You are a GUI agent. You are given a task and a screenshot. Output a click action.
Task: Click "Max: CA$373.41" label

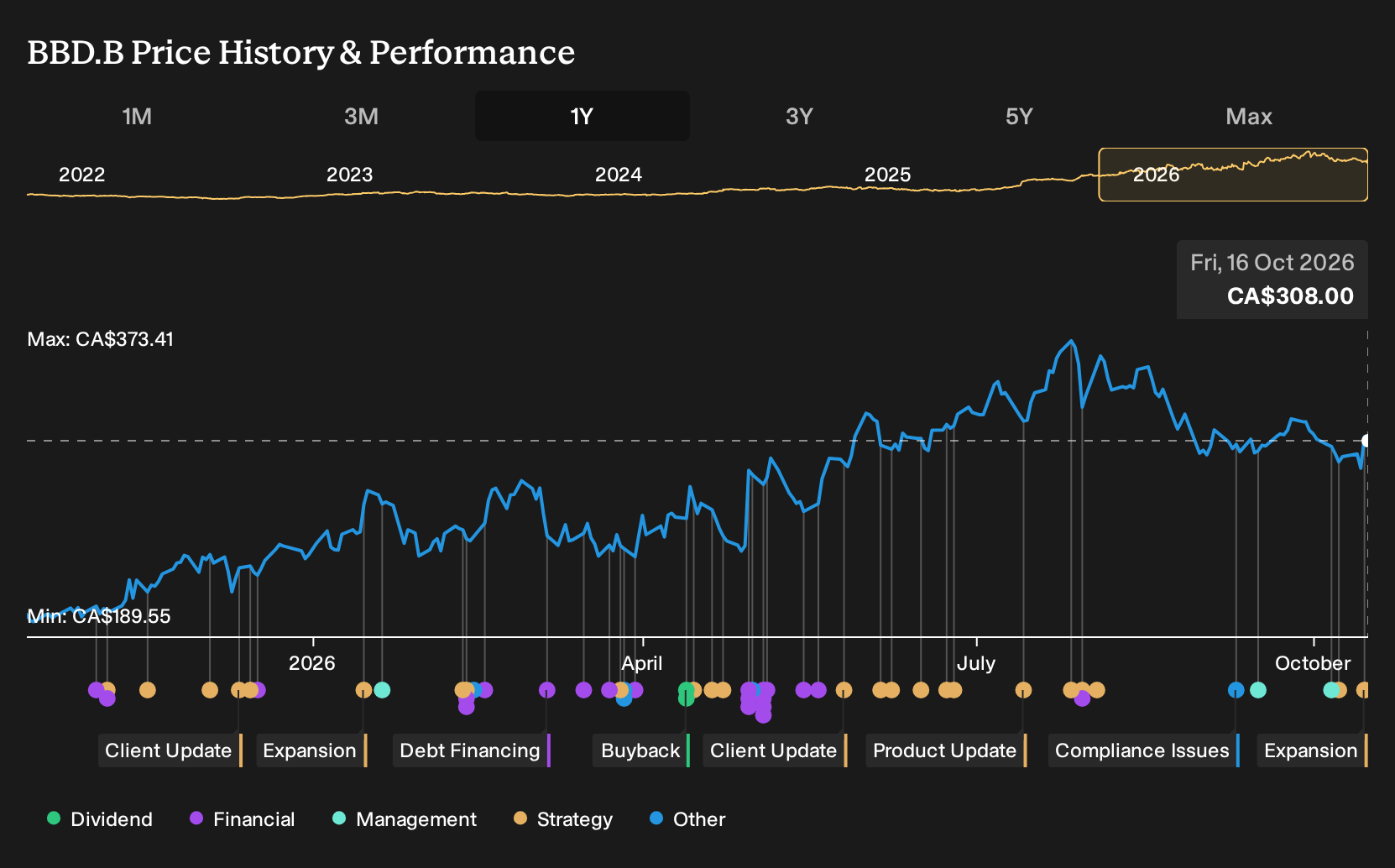pos(101,339)
